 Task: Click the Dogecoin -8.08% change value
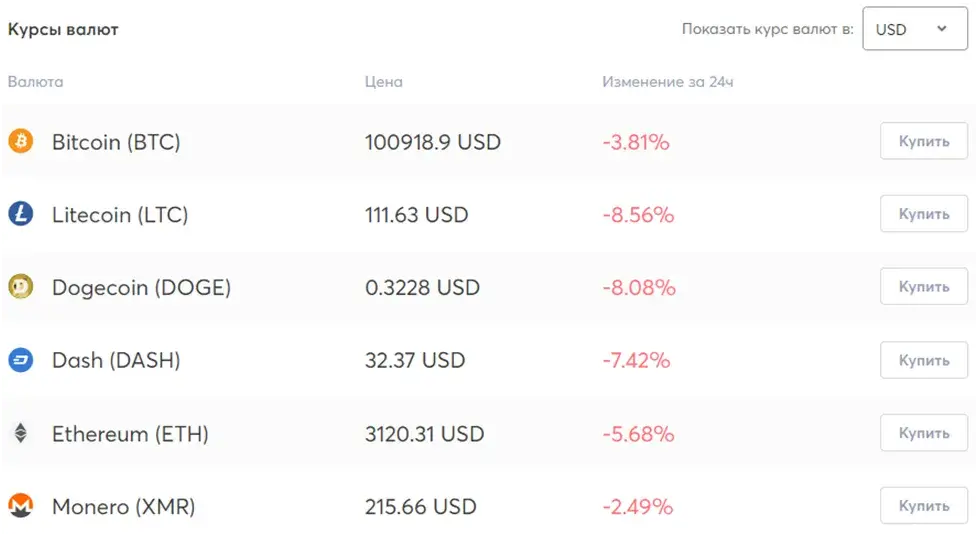tap(639, 288)
